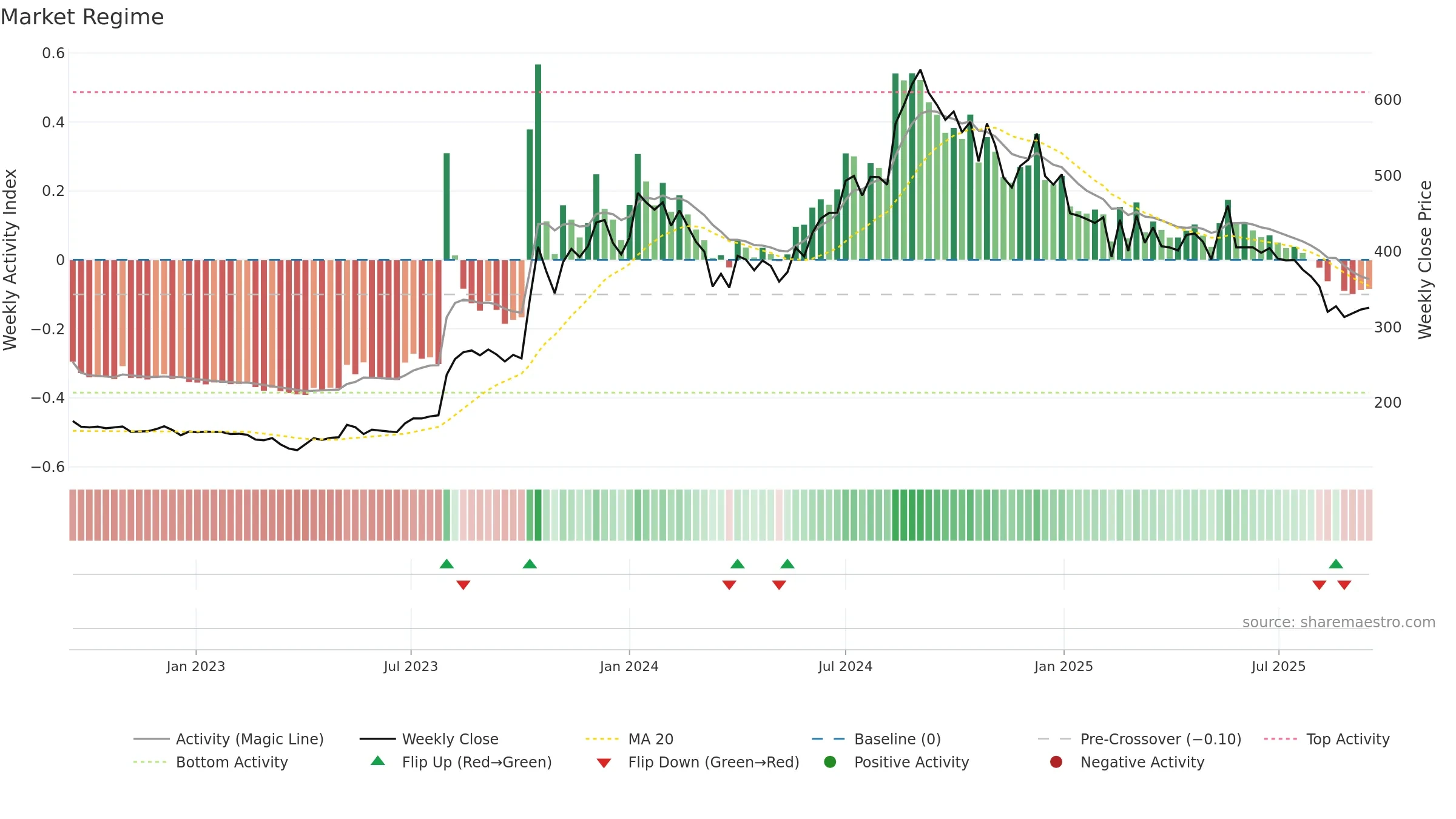Toggle the Bottom Activity legend entry
Image resolution: width=1456 pixels, height=819 pixels.
pyautogui.click(x=211, y=762)
